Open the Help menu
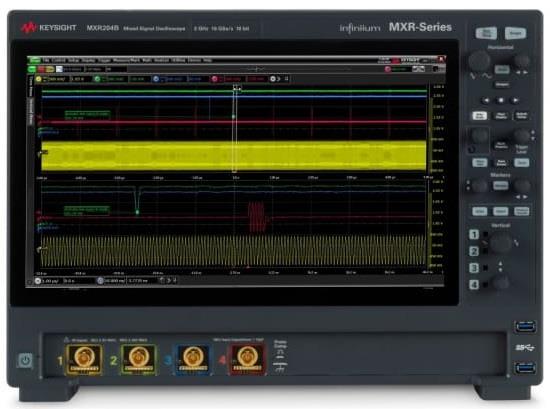Screen dimensions: 550x409 (208, 60)
